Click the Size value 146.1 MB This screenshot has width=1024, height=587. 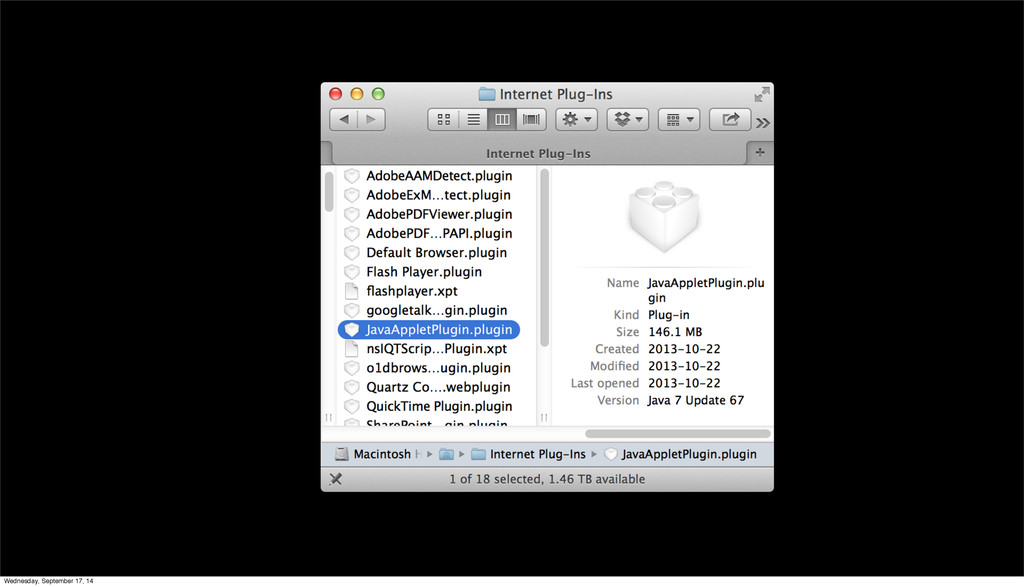(675, 332)
